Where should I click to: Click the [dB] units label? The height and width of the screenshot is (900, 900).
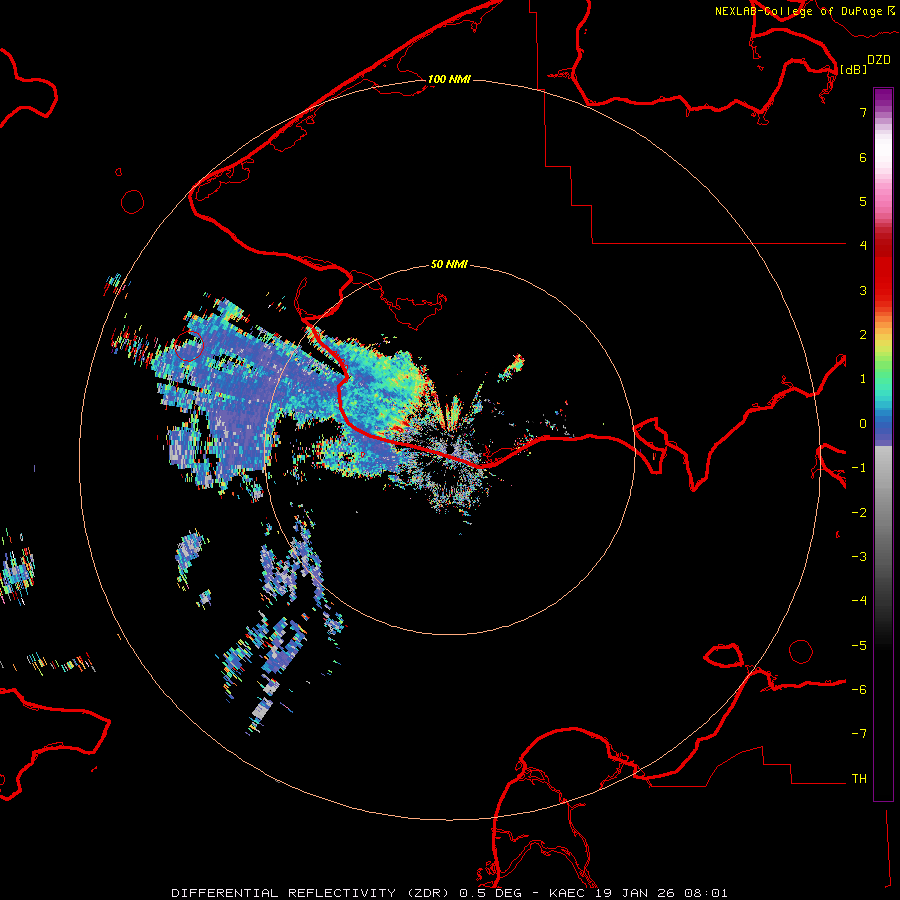[853, 69]
